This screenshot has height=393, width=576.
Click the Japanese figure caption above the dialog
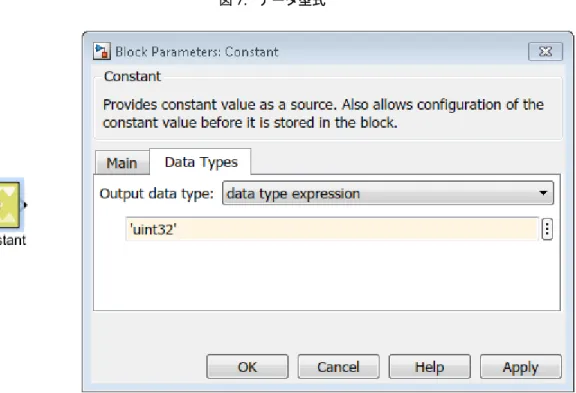(272, 3)
